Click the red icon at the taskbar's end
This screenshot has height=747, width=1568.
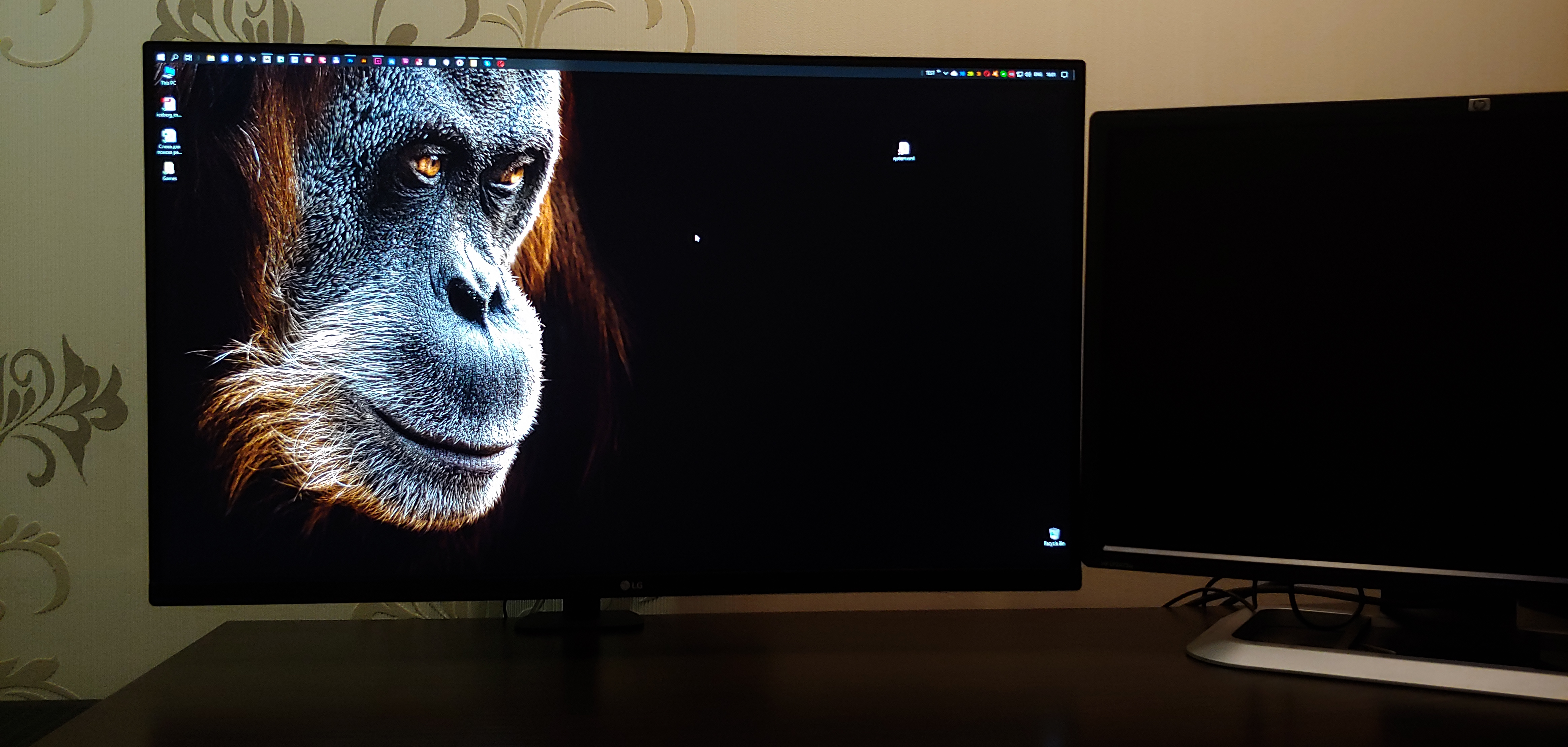click(x=501, y=64)
